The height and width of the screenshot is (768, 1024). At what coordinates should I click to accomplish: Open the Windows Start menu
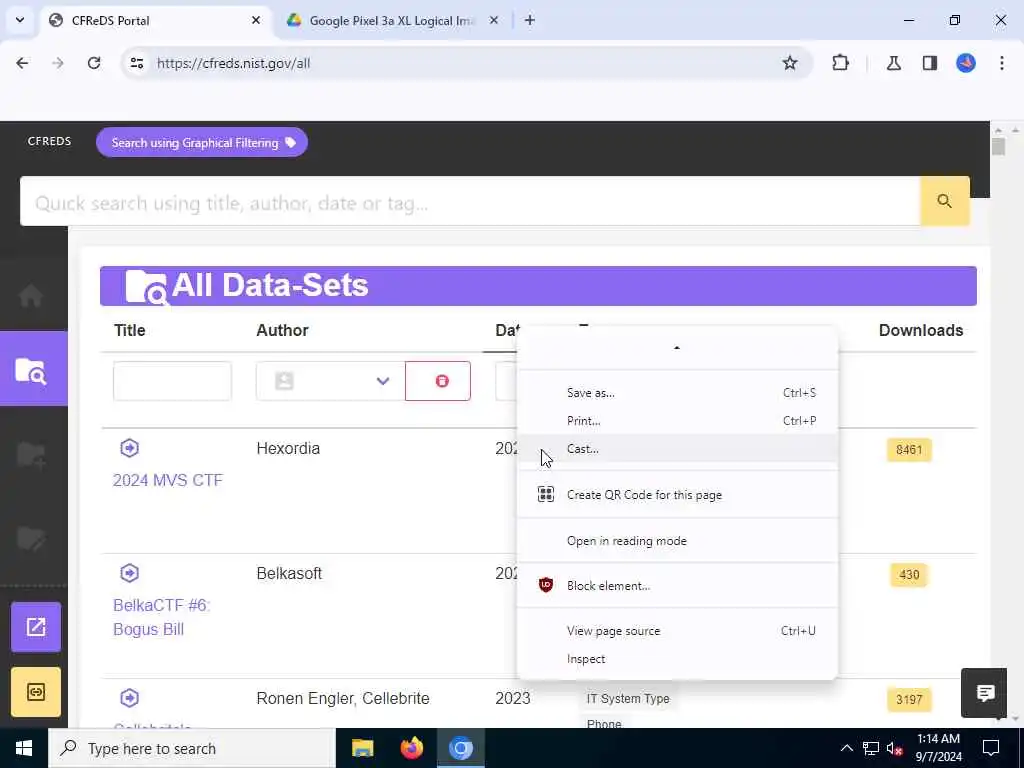pos(24,748)
